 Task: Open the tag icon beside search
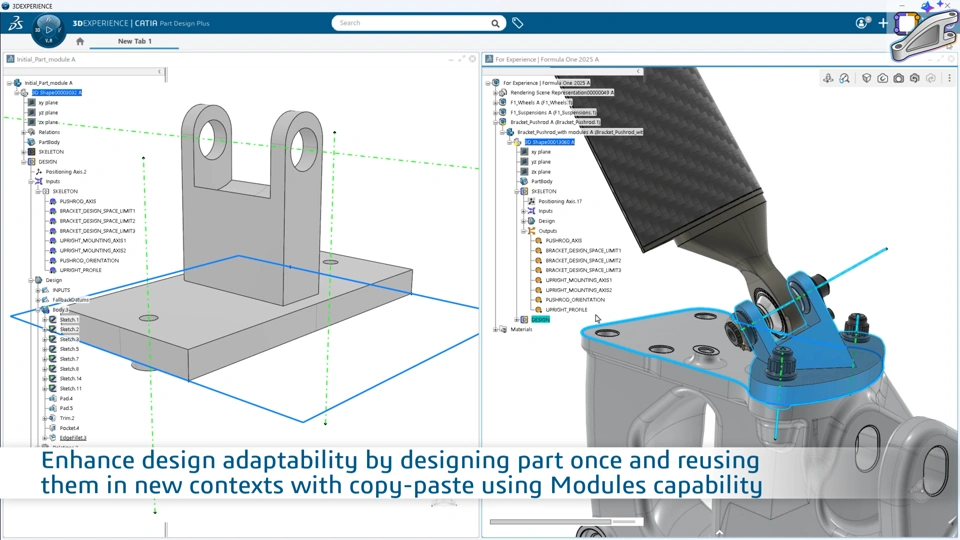(x=517, y=23)
